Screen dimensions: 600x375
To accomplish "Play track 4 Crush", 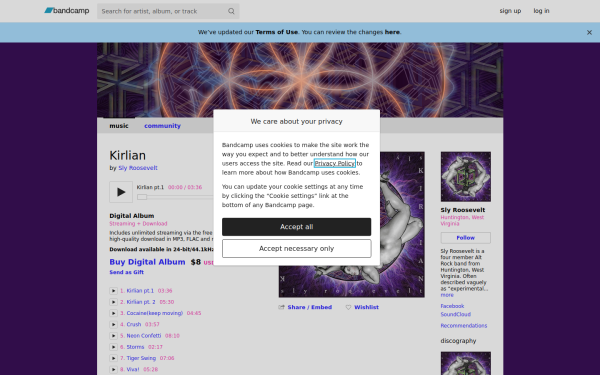I will pyautogui.click(x=113, y=324).
